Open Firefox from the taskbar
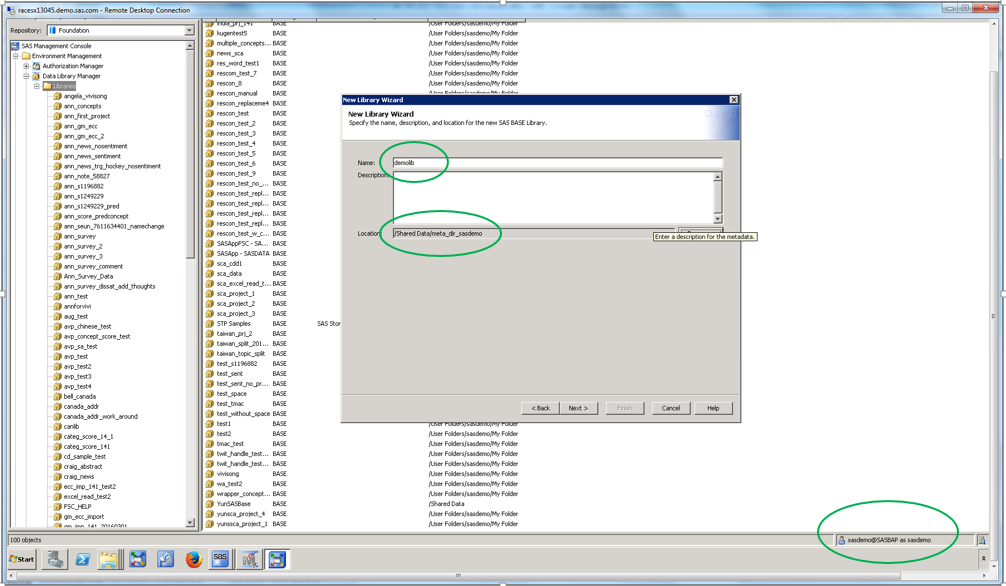The image size is (1006, 586). pos(194,560)
